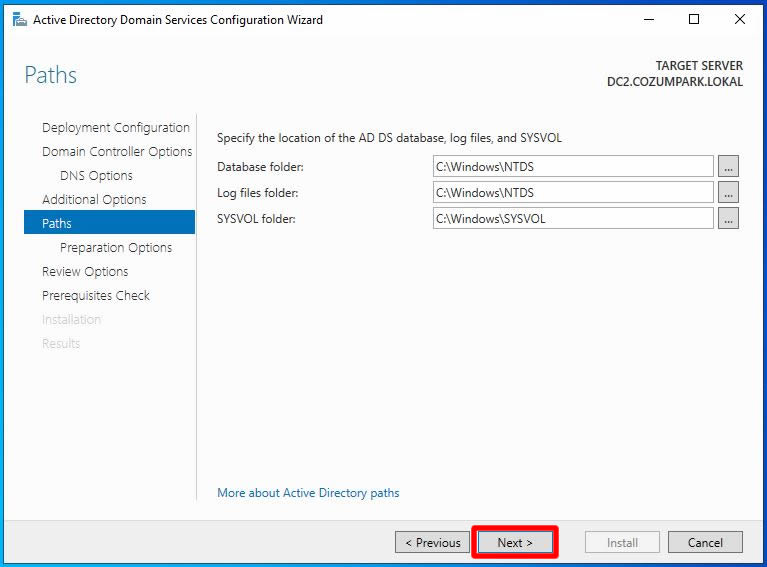Browse for the Database folder location
This screenshot has width=767, height=567.
pyautogui.click(x=728, y=167)
